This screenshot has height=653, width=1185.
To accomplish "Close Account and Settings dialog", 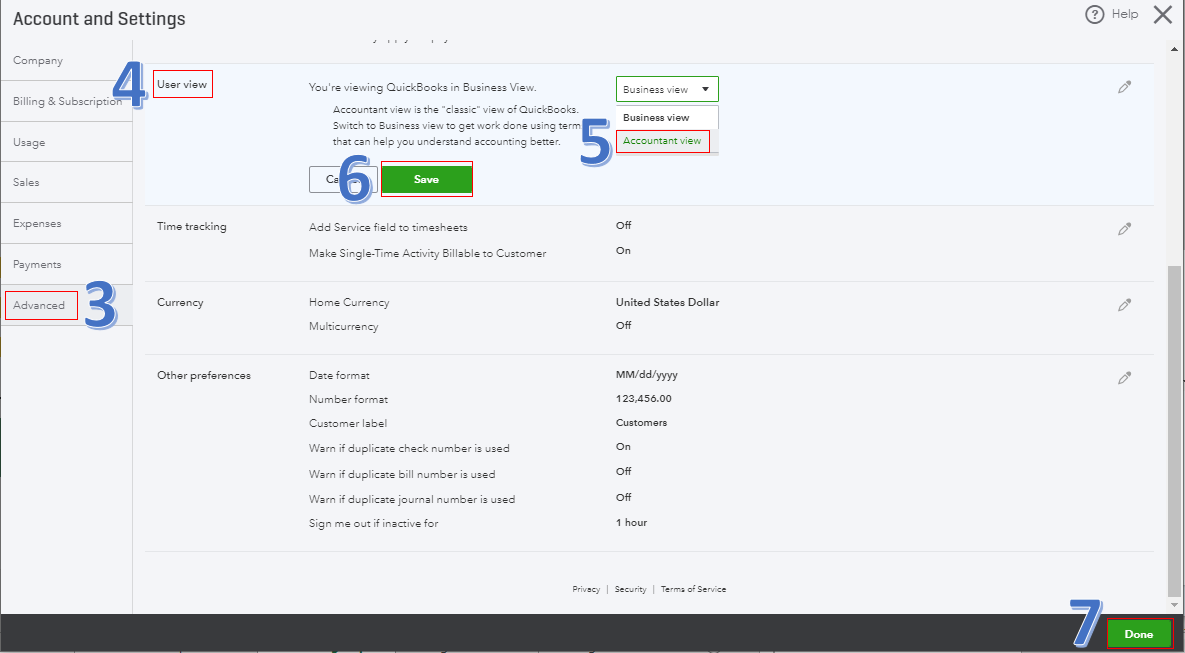I will pyautogui.click(x=1162, y=14).
